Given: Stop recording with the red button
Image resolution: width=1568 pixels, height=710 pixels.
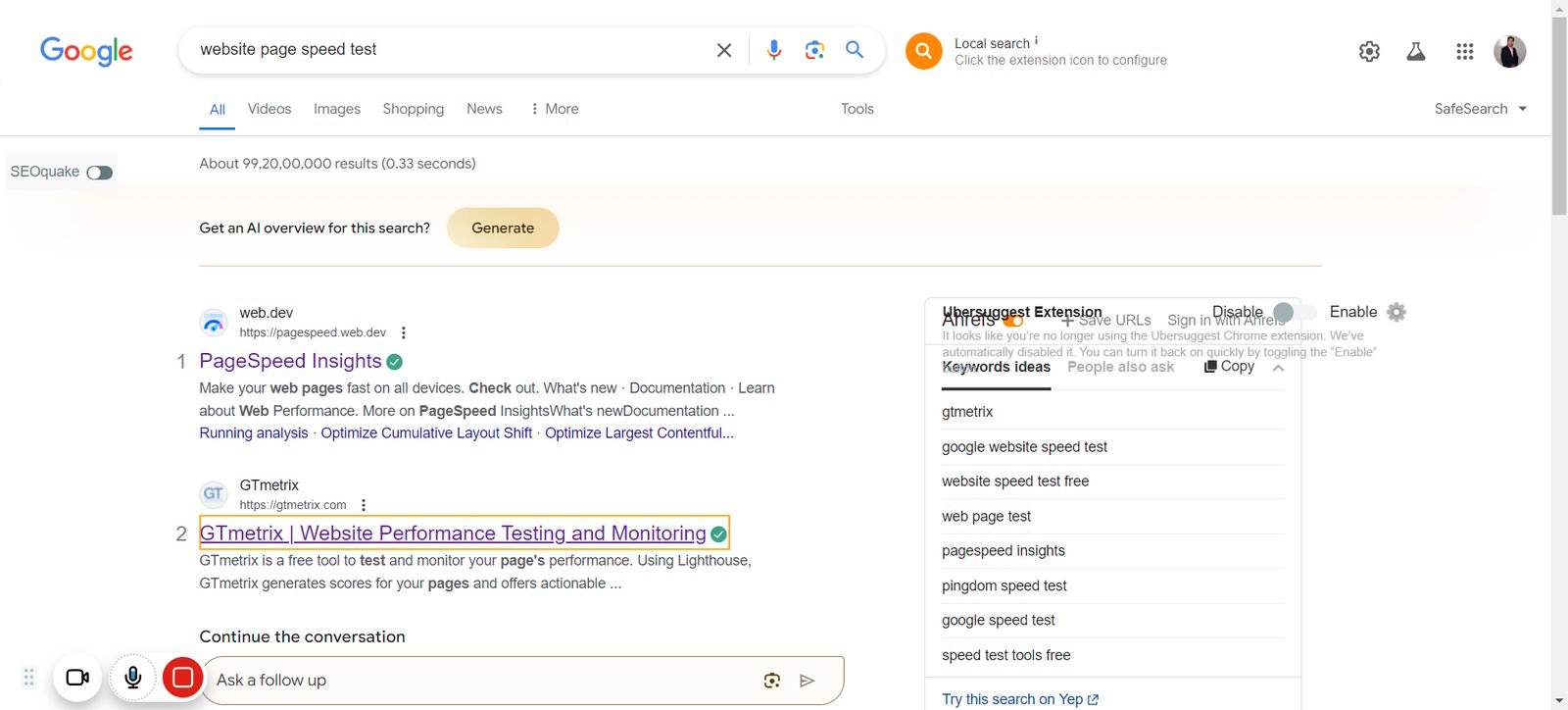Looking at the screenshot, I should tap(182, 678).
